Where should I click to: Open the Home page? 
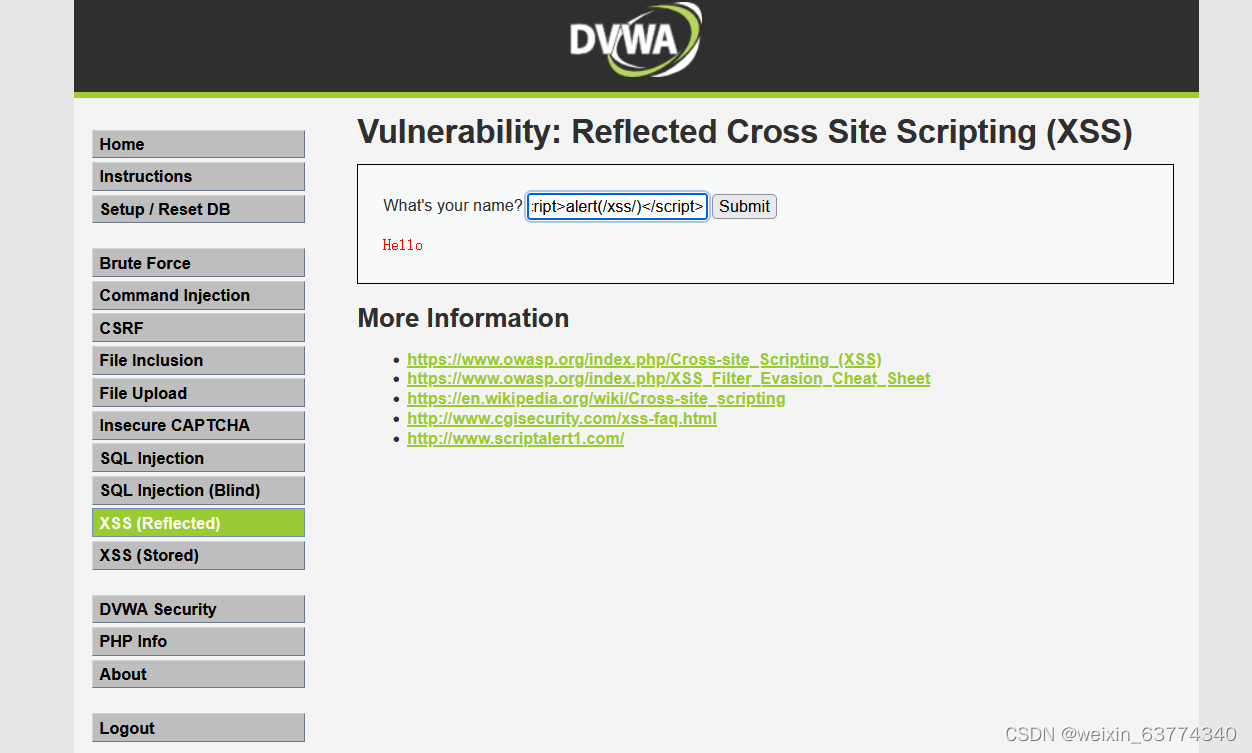tap(198, 144)
